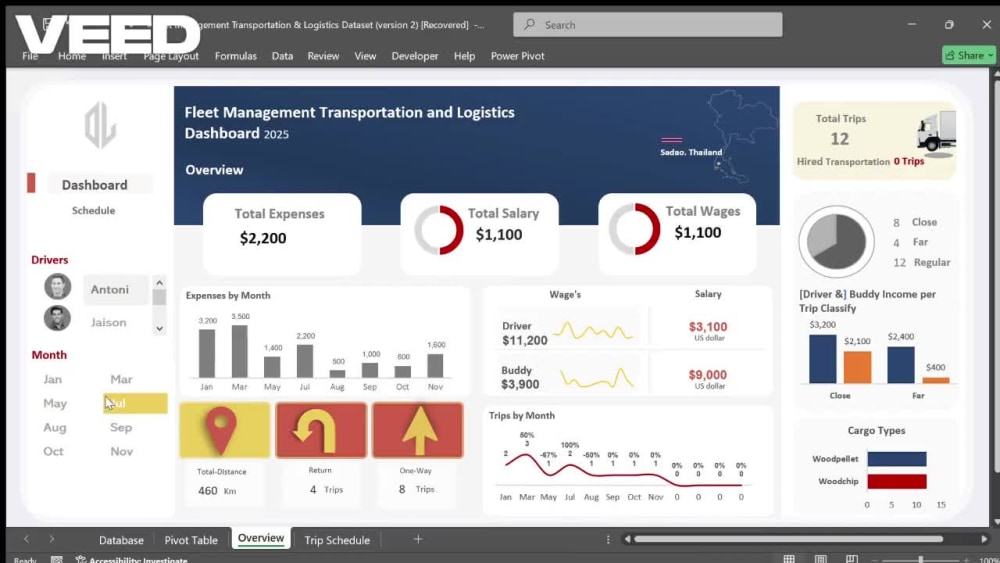The width and height of the screenshot is (1000, 563).
Task: Click the blue Woodpellet cargo bar
Action: pos(897,459)
